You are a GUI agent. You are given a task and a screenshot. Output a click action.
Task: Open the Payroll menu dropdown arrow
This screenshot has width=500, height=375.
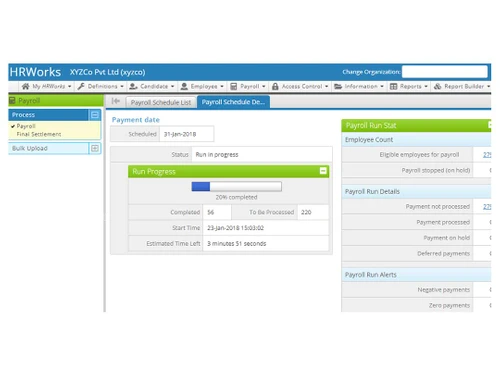[263, 86]
